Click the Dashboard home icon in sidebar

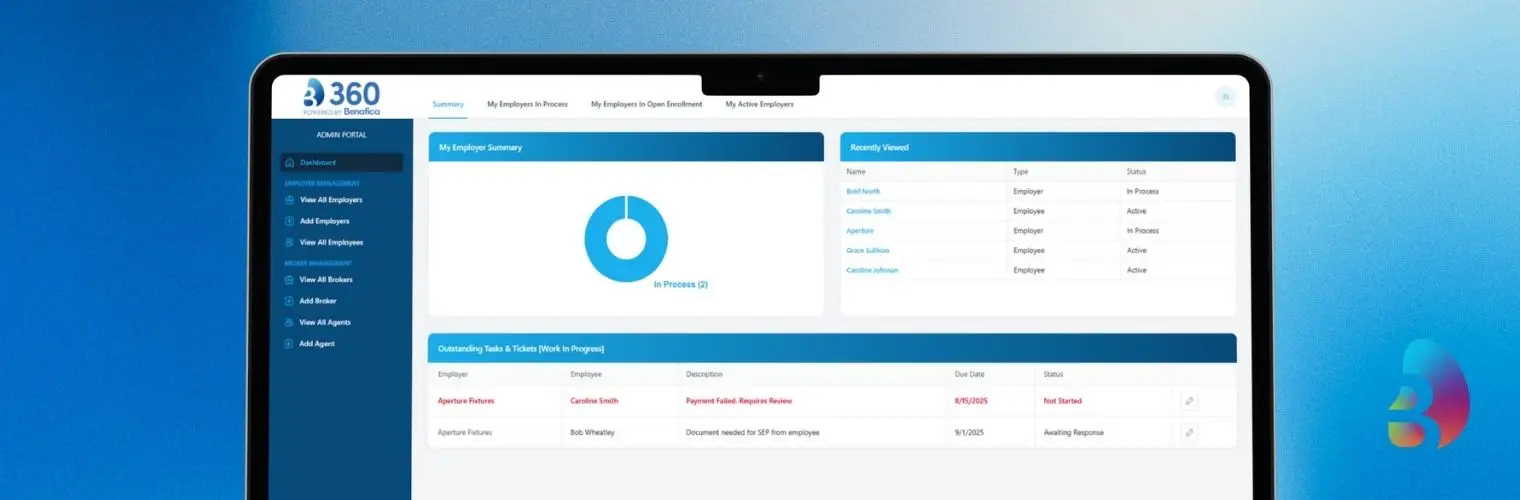coord(289,162)
